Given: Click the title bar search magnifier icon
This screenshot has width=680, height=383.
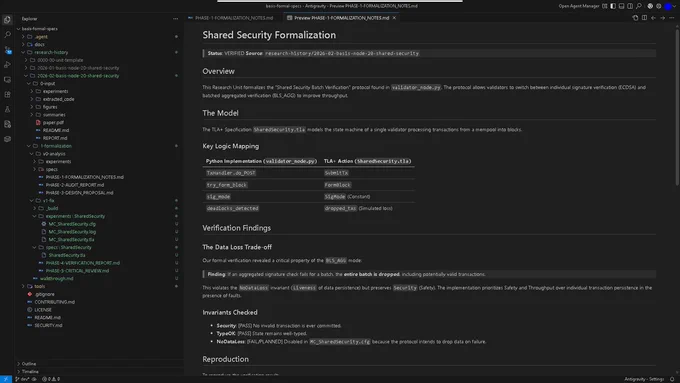Looking at the screenshot, I should point(638,6).
